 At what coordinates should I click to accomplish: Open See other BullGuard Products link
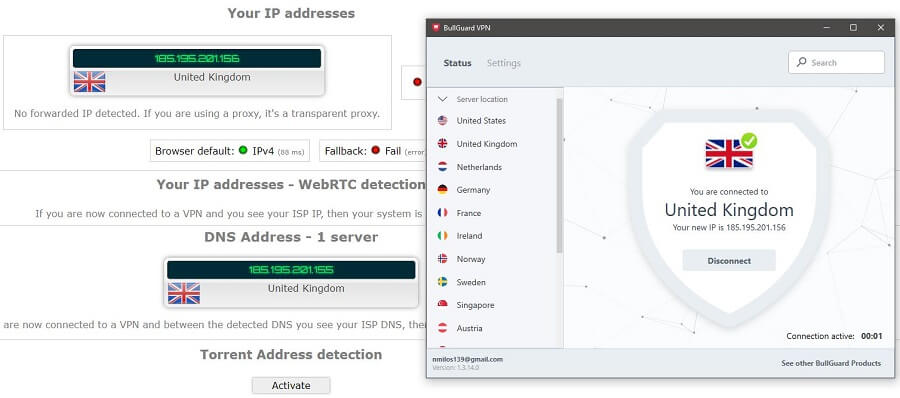(x=831, y=363)
